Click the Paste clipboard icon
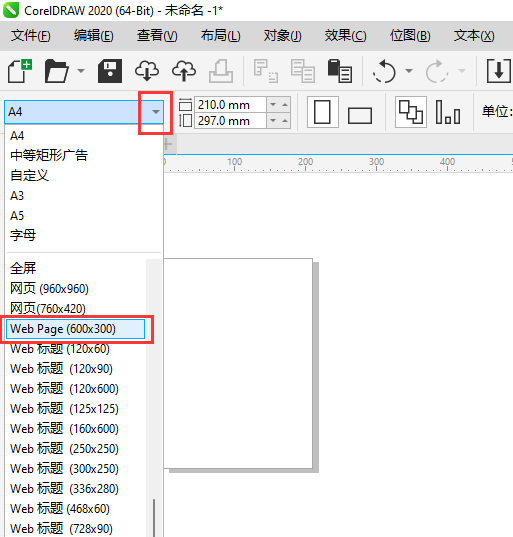Viewport: 513px width, 537px height. (x=340, y=71)
